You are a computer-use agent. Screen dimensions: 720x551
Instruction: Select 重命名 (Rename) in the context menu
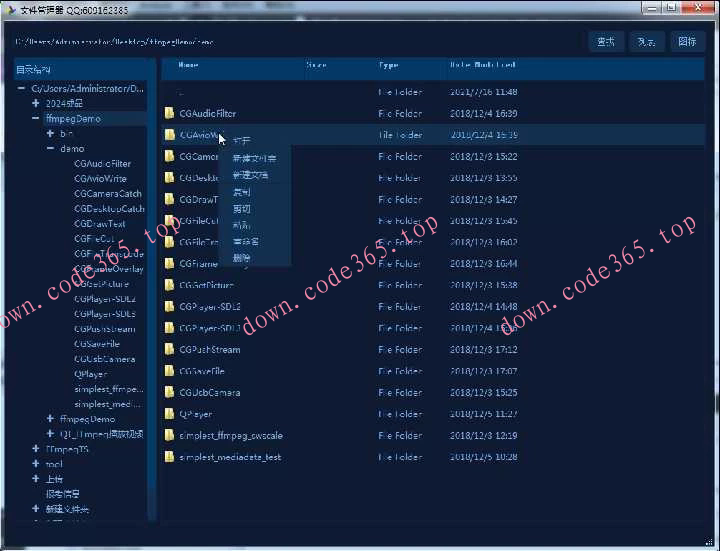click(x=246, y=242)
